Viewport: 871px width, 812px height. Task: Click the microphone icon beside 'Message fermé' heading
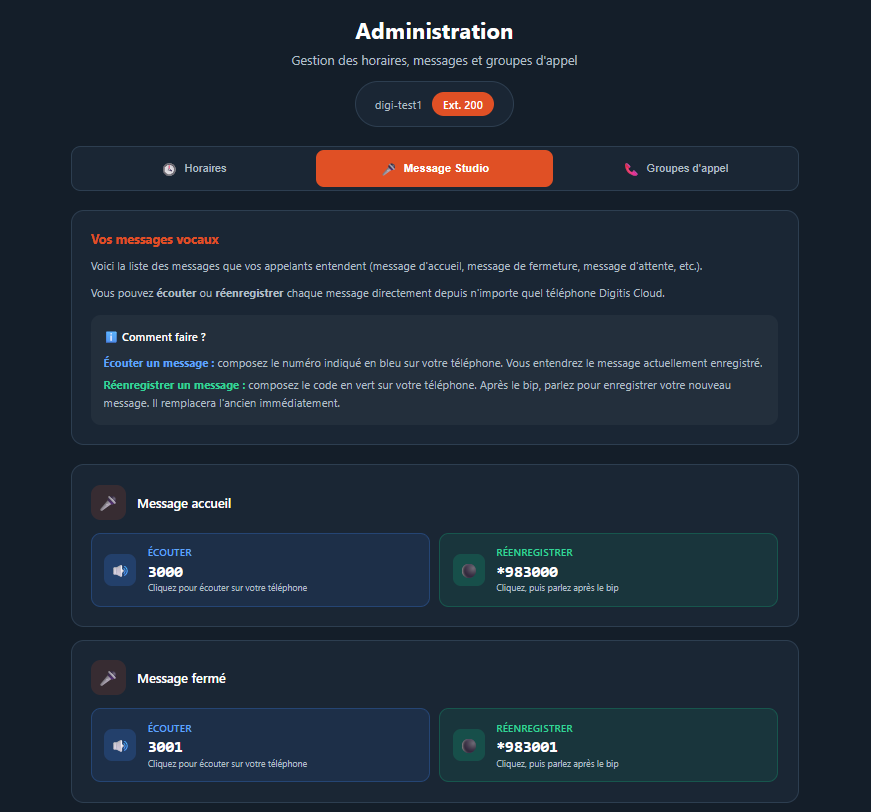[108, 677]
